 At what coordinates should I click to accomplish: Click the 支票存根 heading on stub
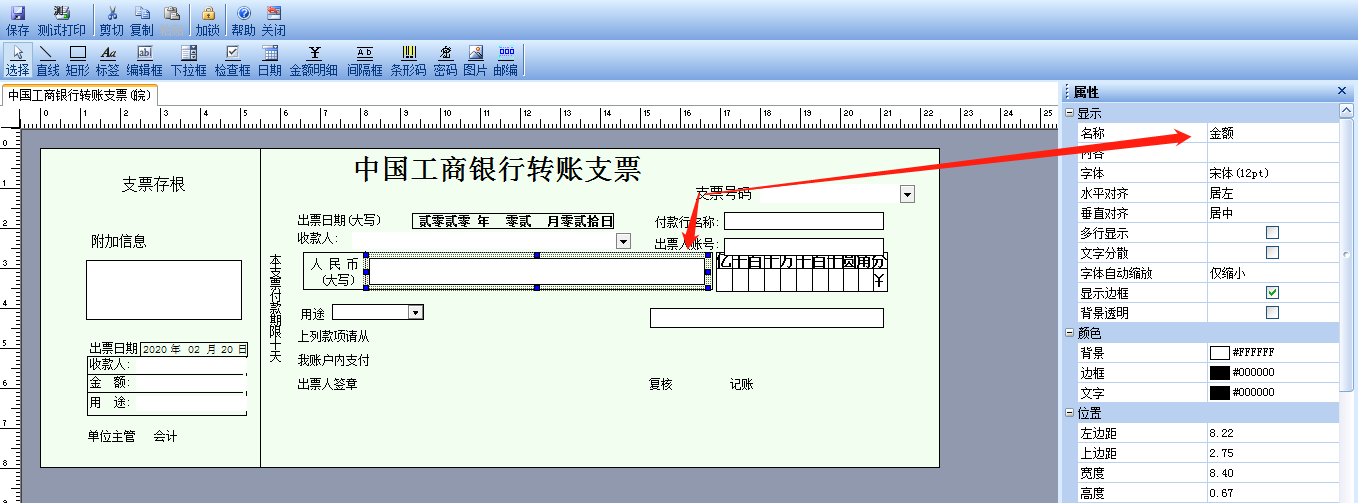coord(153,185)
